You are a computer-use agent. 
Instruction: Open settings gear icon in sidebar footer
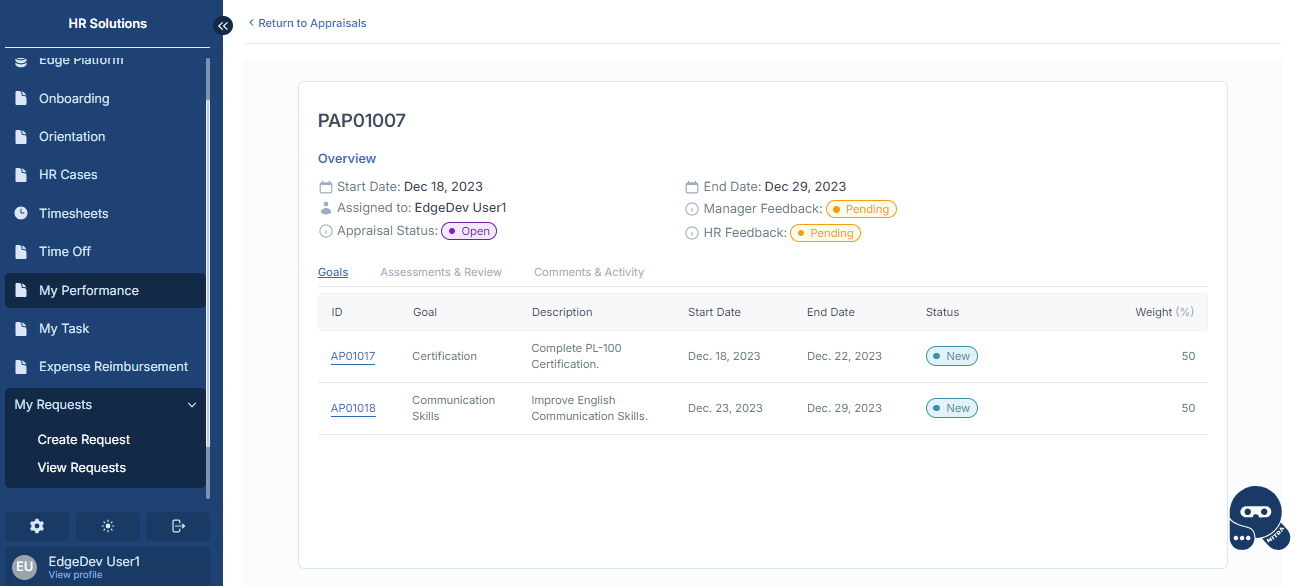(37, 526)
